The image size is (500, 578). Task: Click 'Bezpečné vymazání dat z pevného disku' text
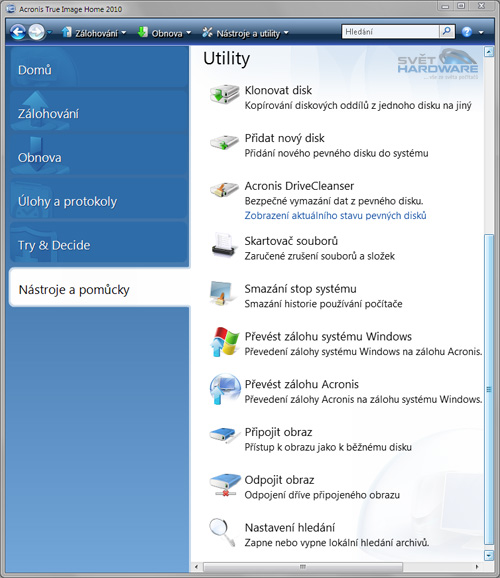pos(334,201)
